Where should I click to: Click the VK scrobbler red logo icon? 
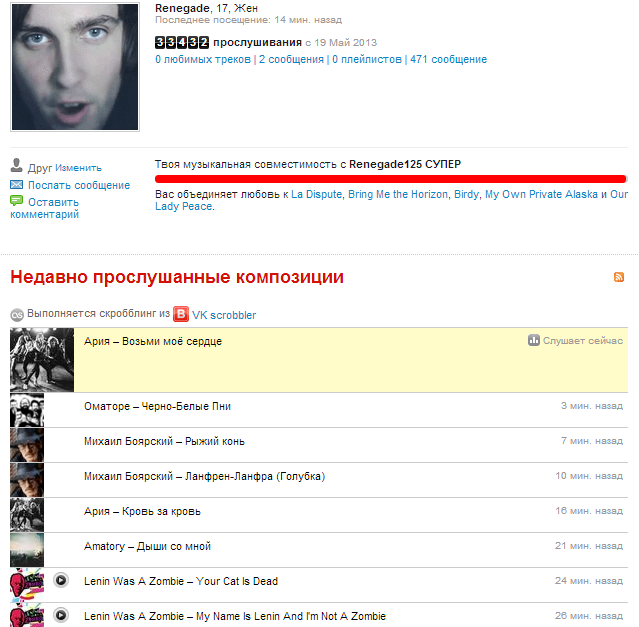tap(181, 314)
